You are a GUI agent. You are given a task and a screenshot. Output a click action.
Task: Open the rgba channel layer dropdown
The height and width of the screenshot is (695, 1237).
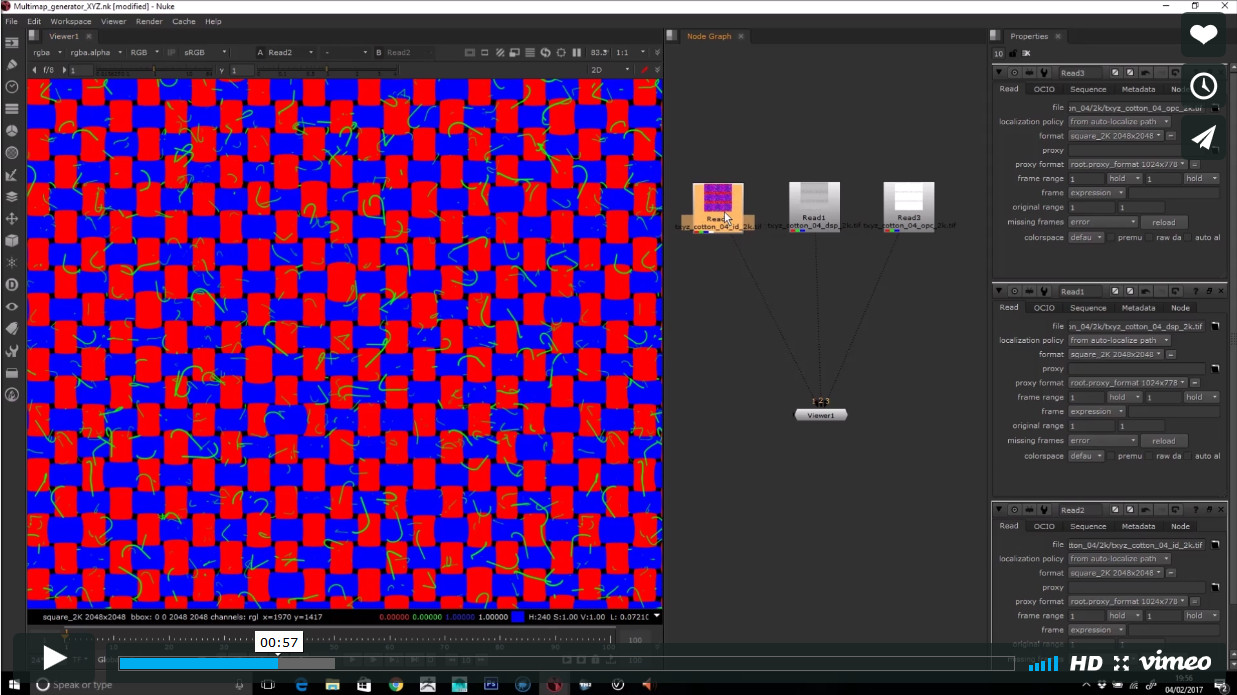click(47, 52)
